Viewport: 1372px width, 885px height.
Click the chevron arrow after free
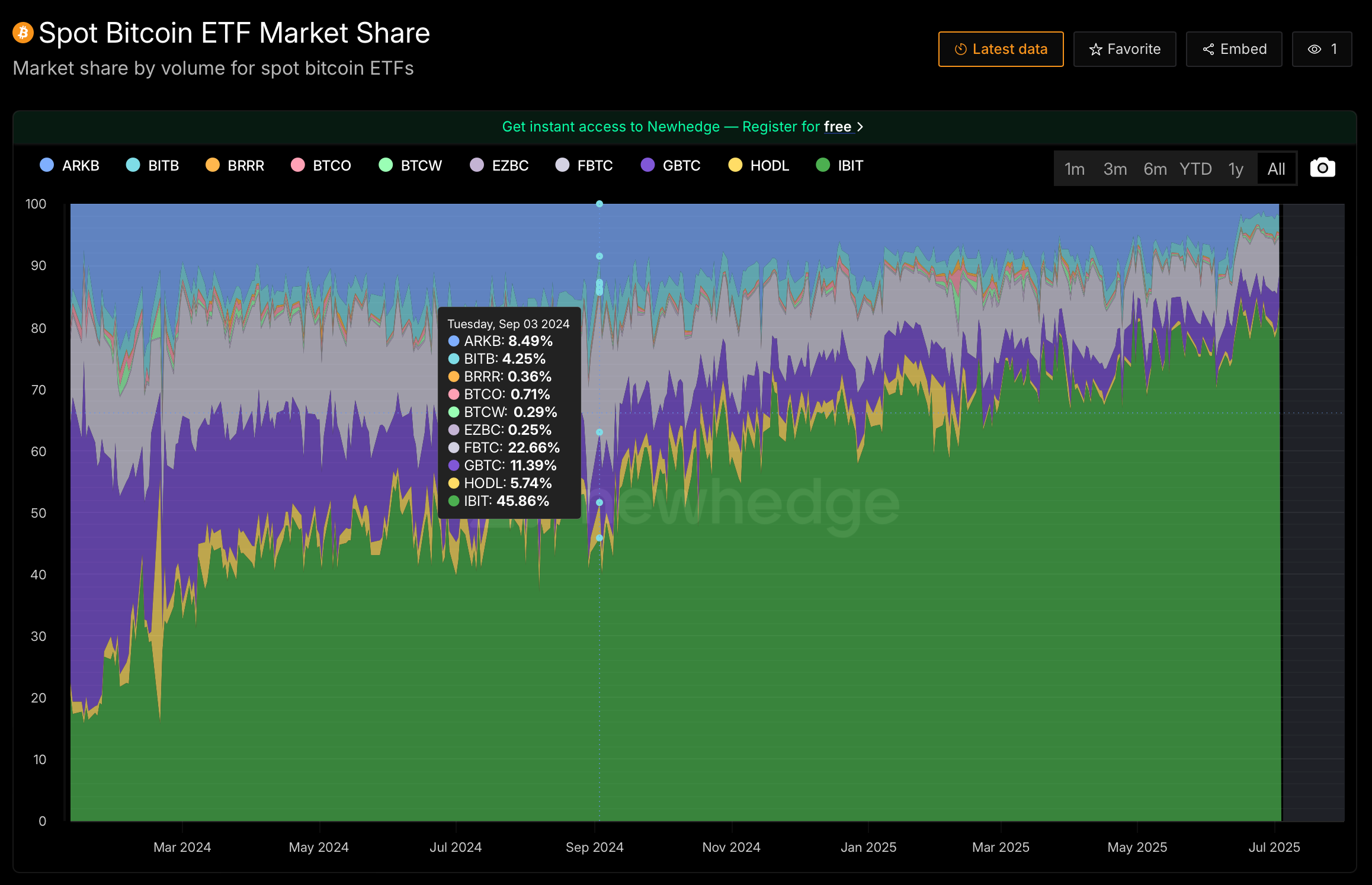[860, 127]
